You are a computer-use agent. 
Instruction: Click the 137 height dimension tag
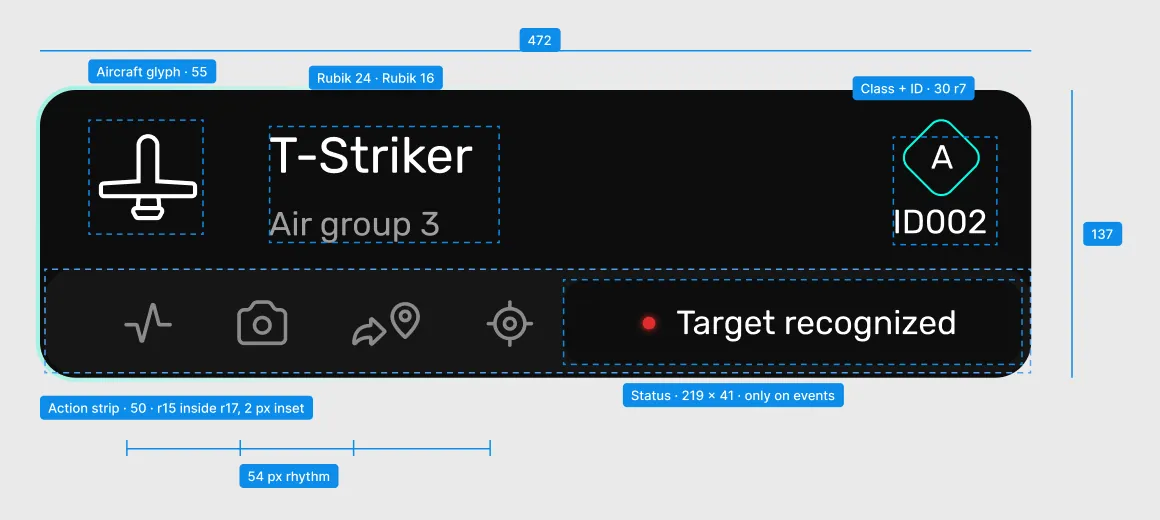[x=1102, y=234]
